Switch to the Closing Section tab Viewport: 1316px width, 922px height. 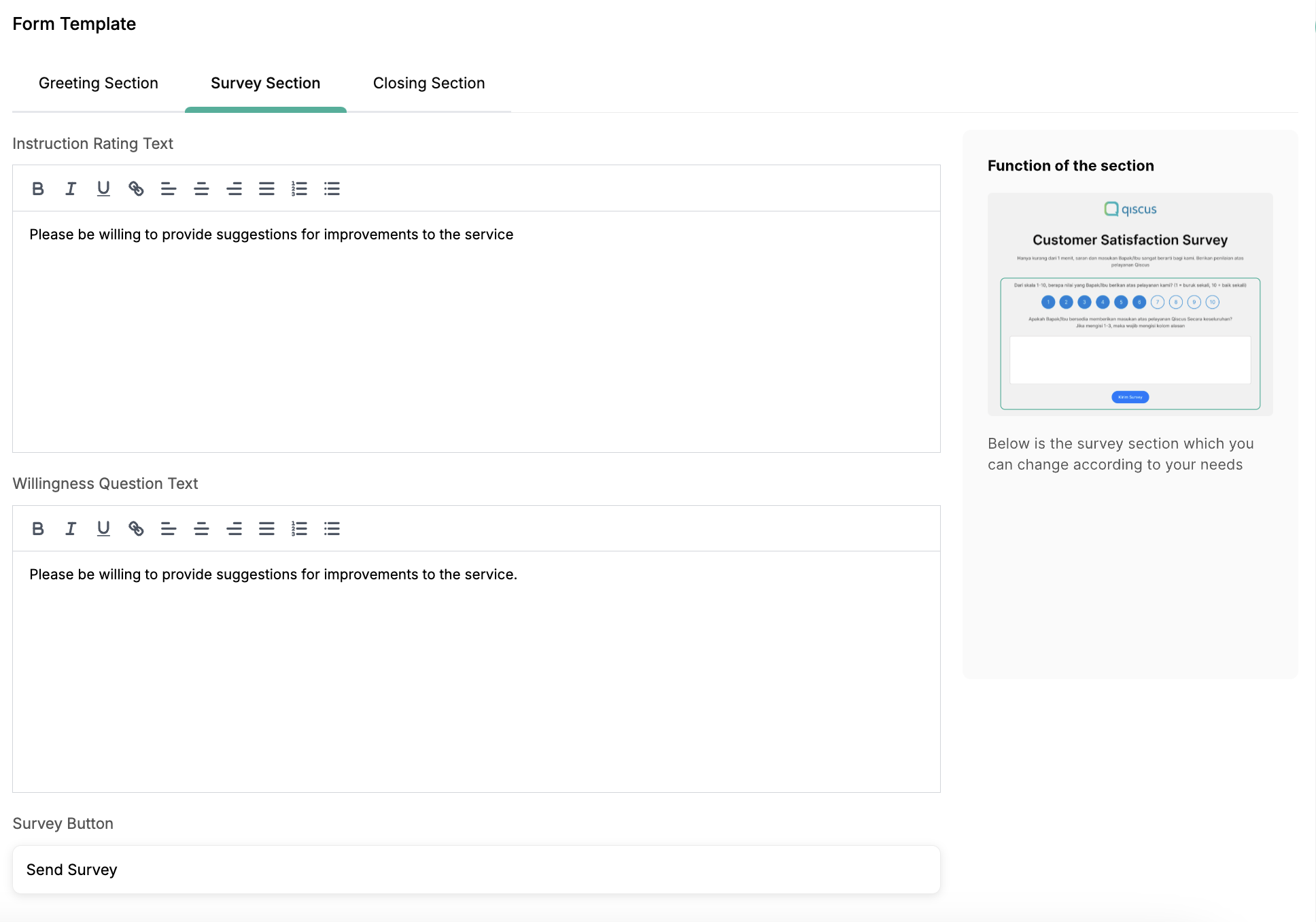(x=429, y=83)
